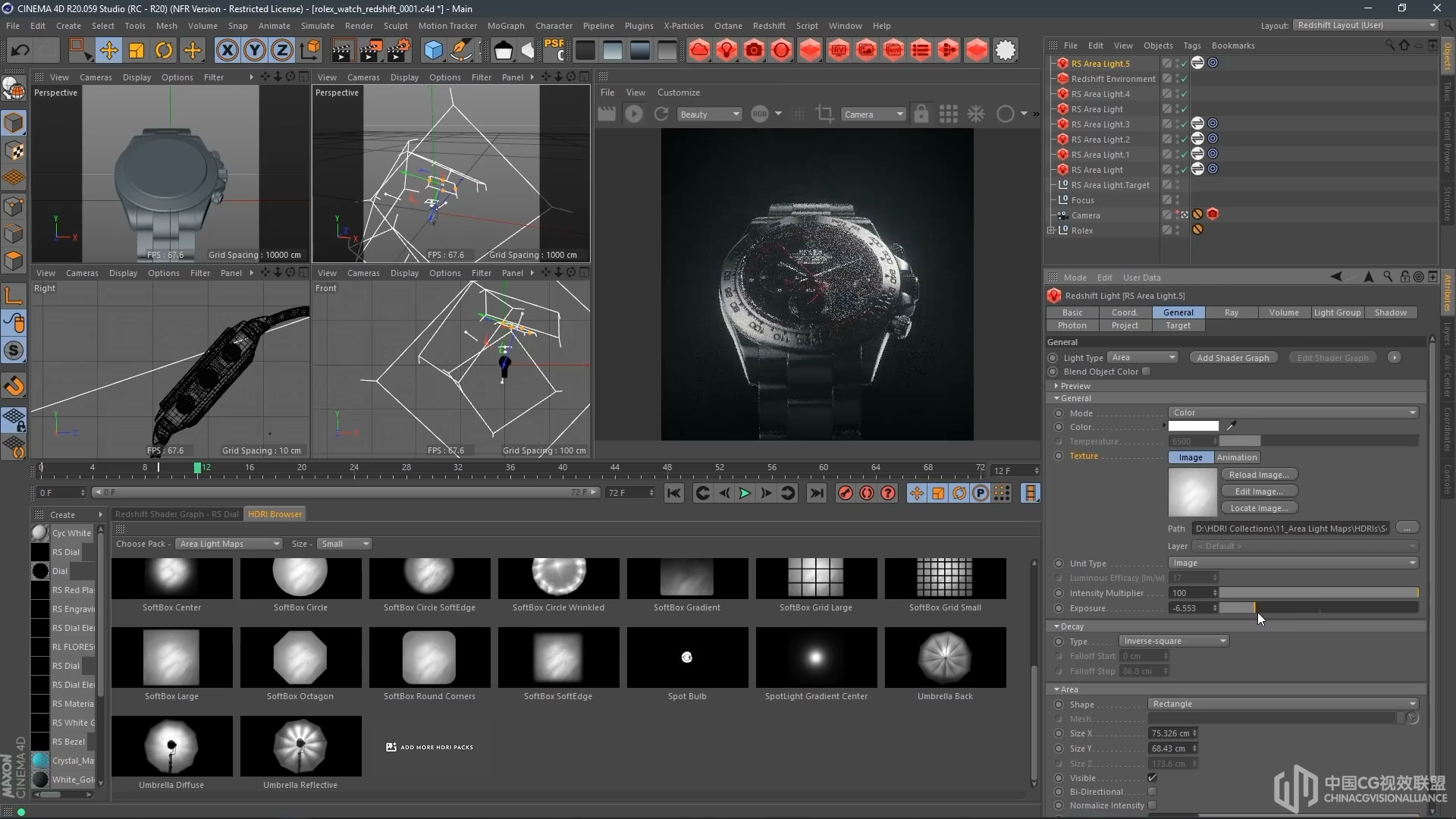The width and height of the screenshot is (1456, 819).
Task: Toggle enable checkmark for RS Area Light.5
Action: point(1184,64)
